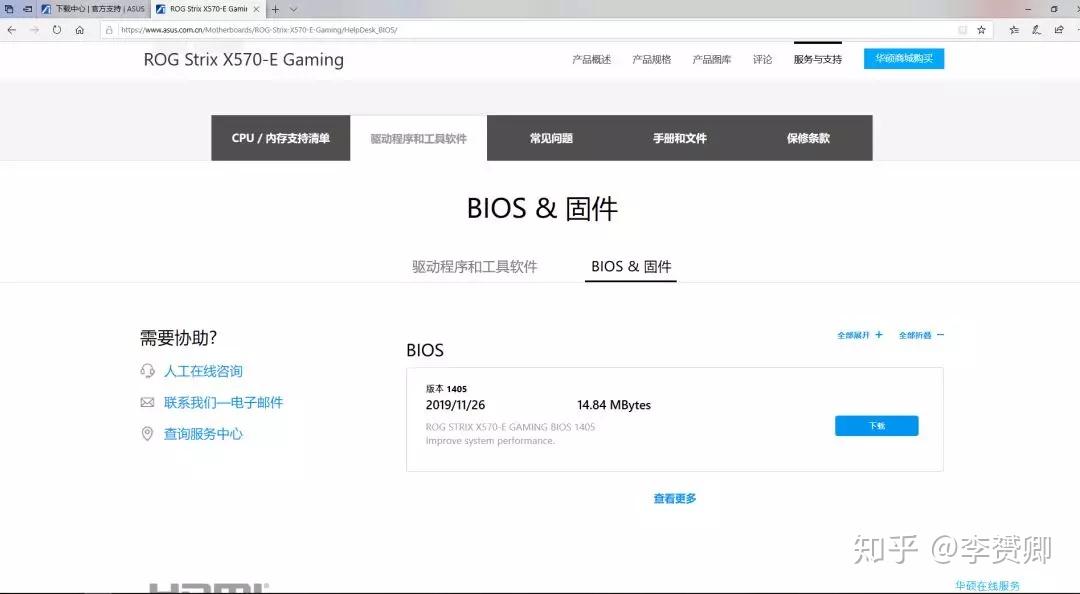The image size is (1080, 594).
Task: Click the 华硕商城购买 button
Action: coord(904,59)
